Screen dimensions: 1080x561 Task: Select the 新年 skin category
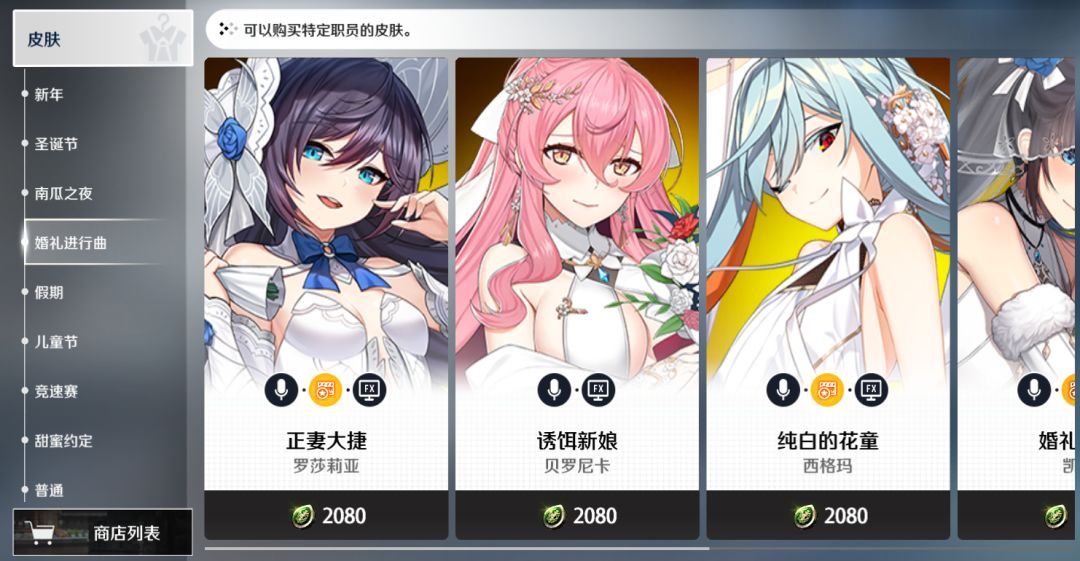(x=49, y=94)
